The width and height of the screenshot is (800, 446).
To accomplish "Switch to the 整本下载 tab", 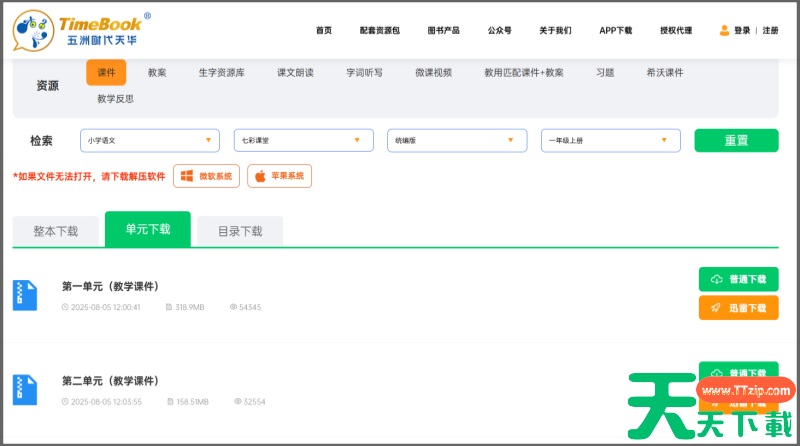I will tap(56, 231).
